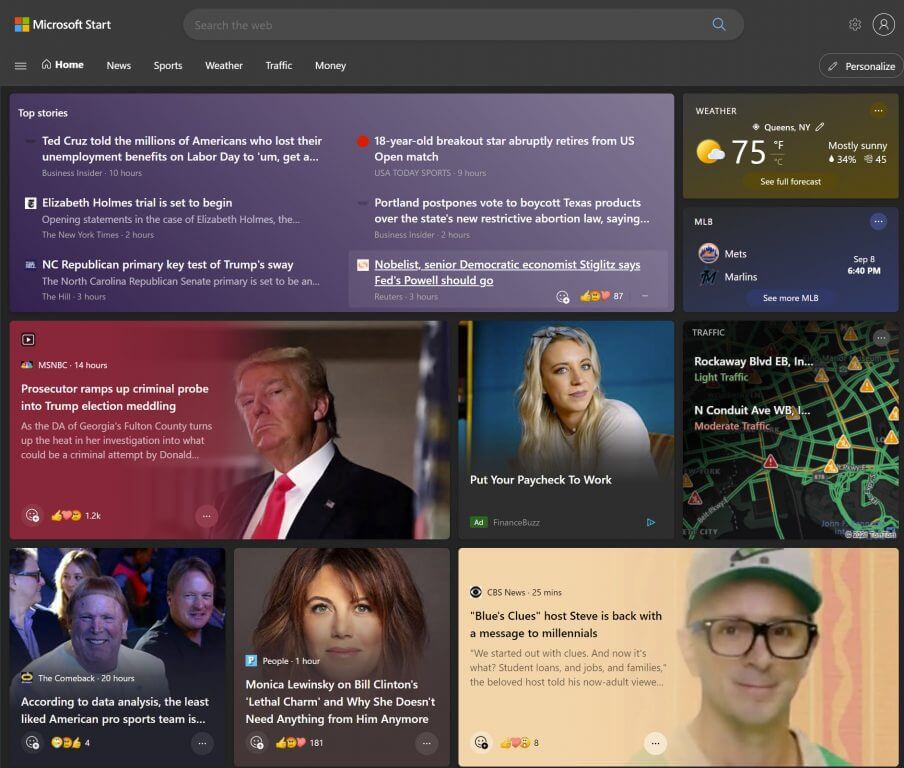Click N Conduit Ave WB moderate traffic entry

pyautogui.click(x=752, y=417)
